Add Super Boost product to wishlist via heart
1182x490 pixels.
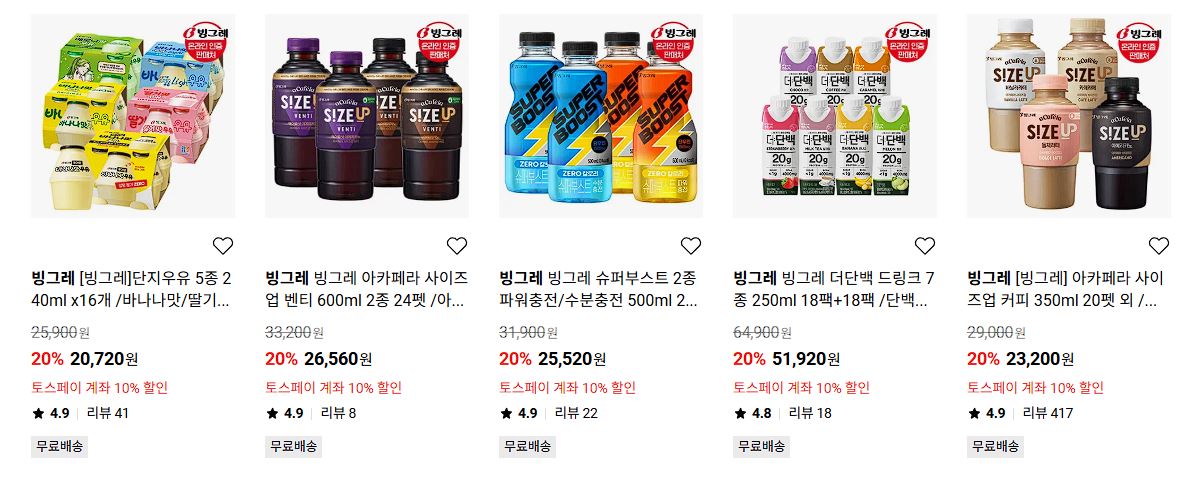pos(691,246)
